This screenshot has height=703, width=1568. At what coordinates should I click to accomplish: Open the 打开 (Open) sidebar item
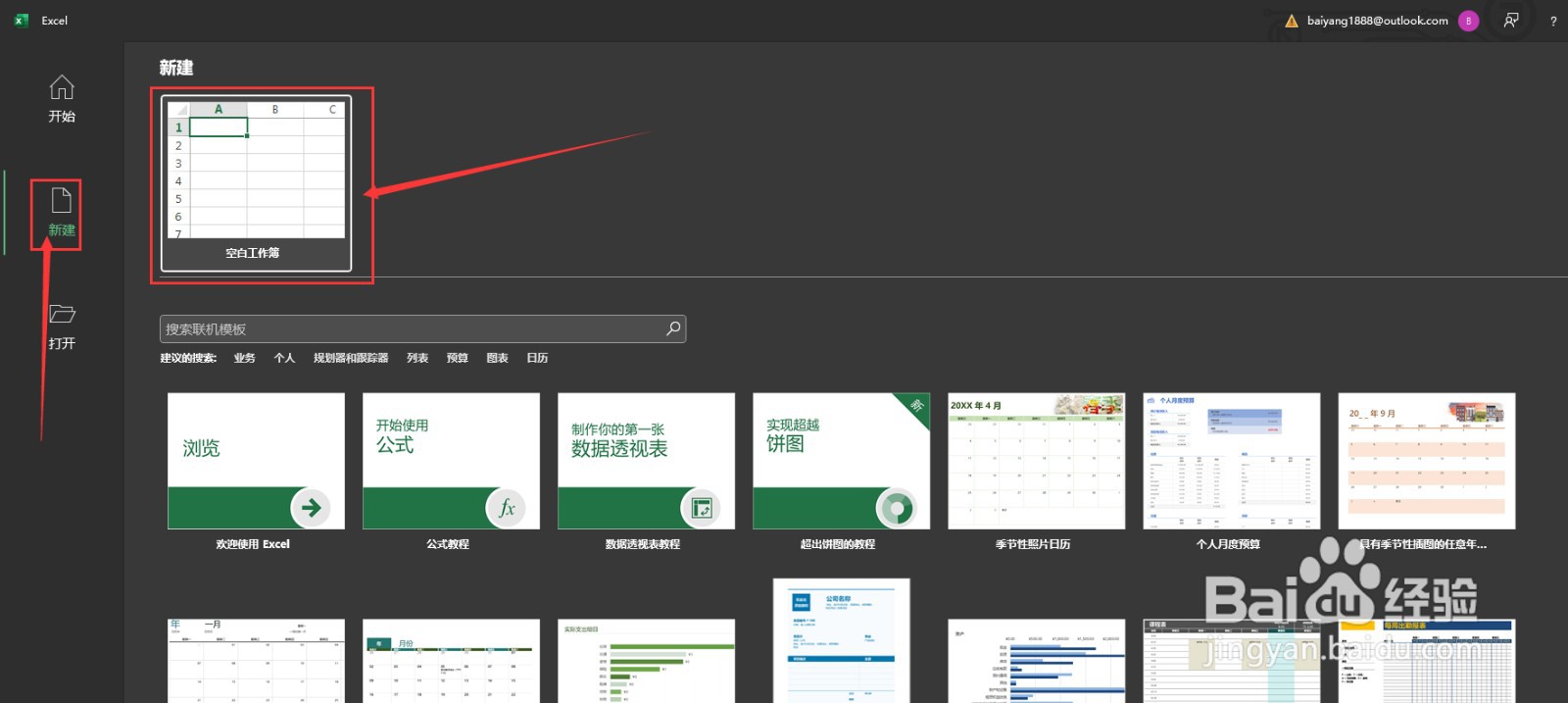tap(62, 326)
